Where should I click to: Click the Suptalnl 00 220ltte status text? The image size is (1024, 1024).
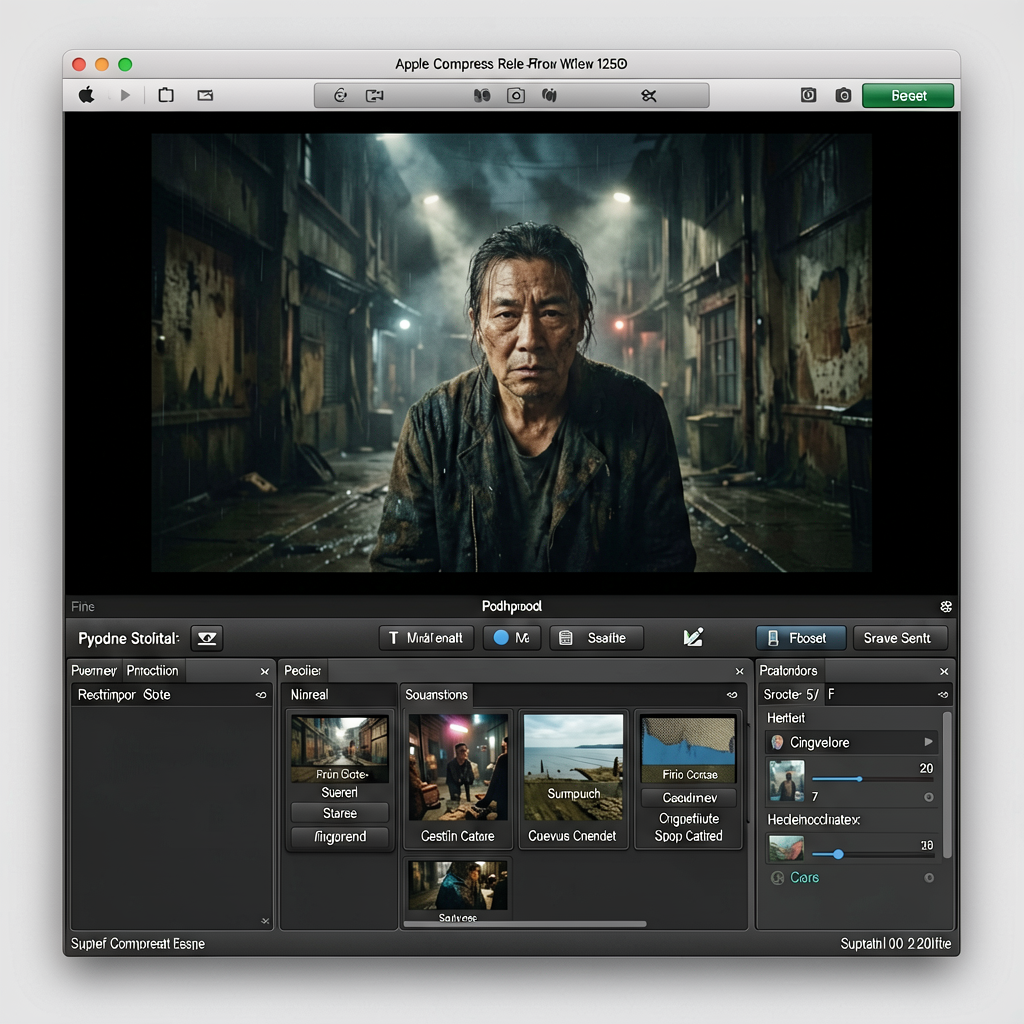point(895,944)
